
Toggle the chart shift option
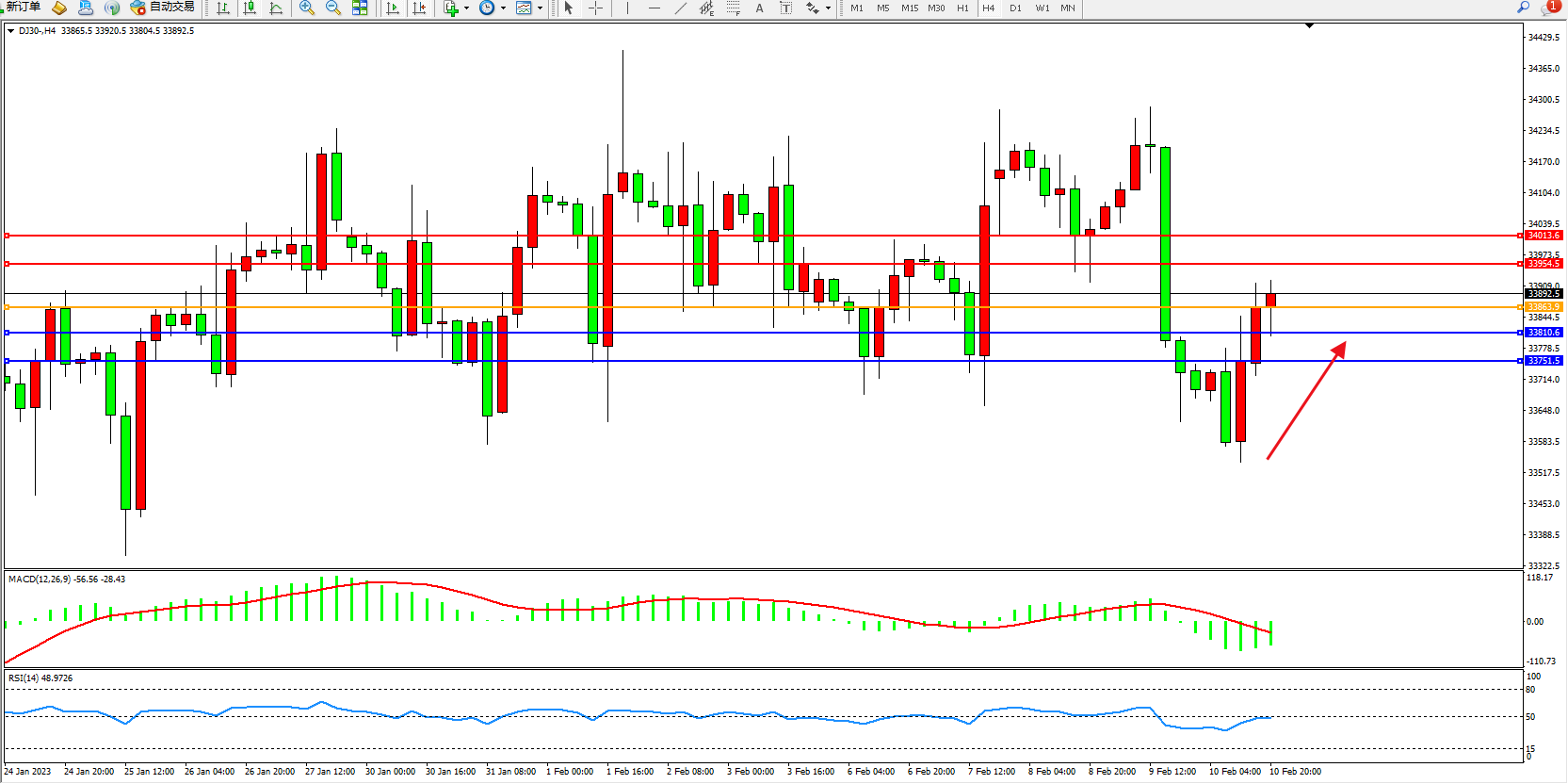point(419,8)
